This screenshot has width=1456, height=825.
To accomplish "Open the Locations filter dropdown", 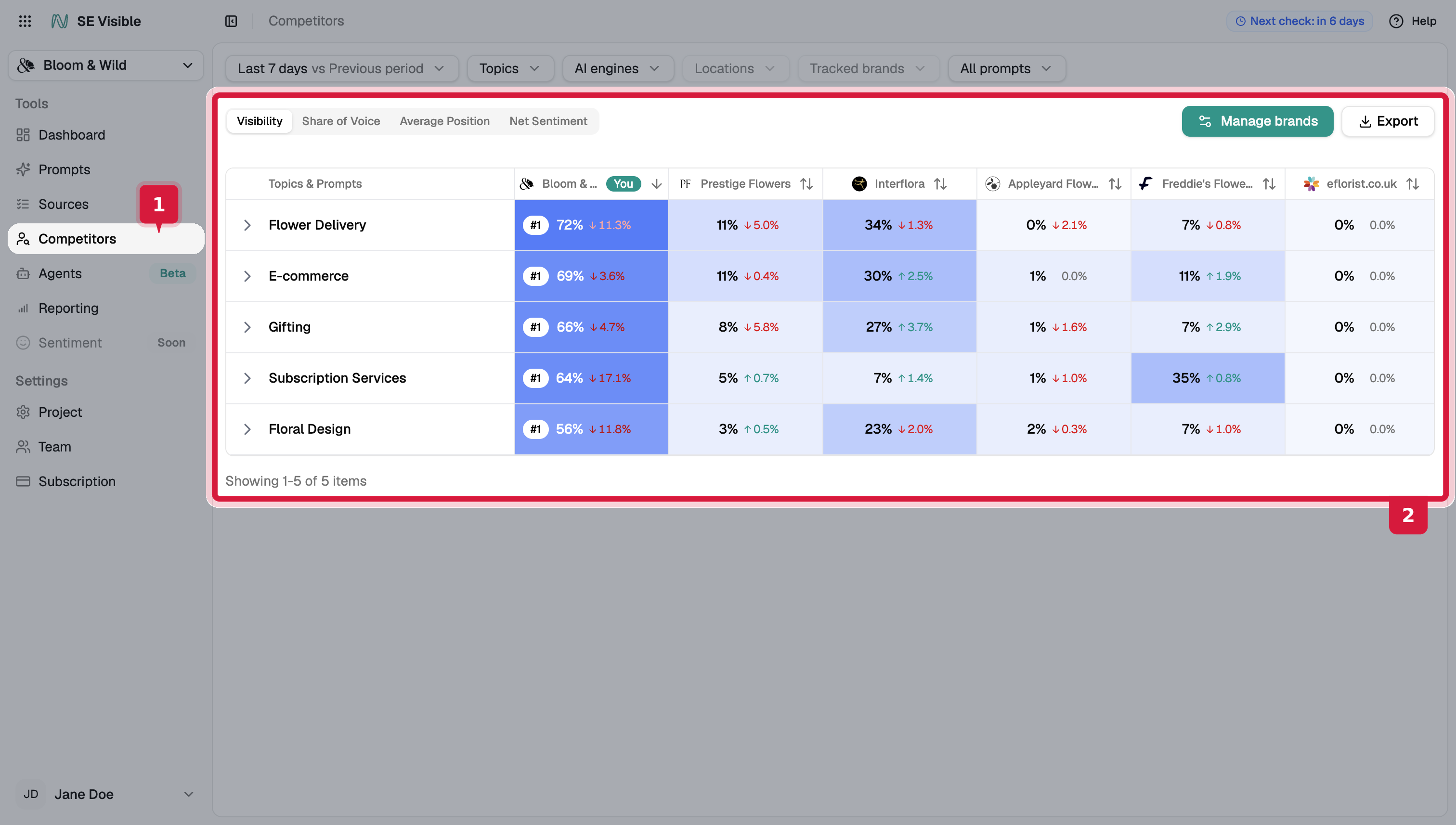I will coord(736,68).
